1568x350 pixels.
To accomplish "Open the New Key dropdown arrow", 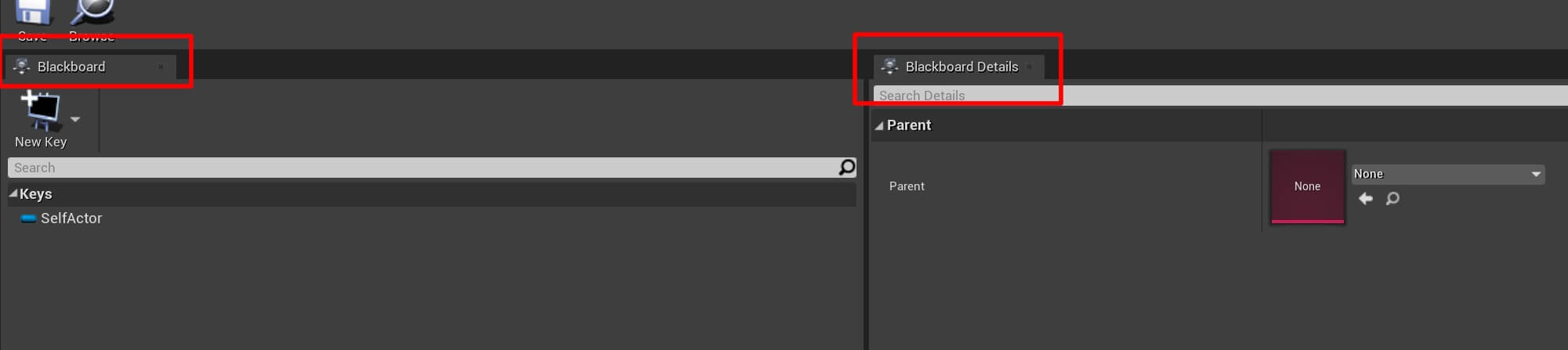I will (75, 119).
